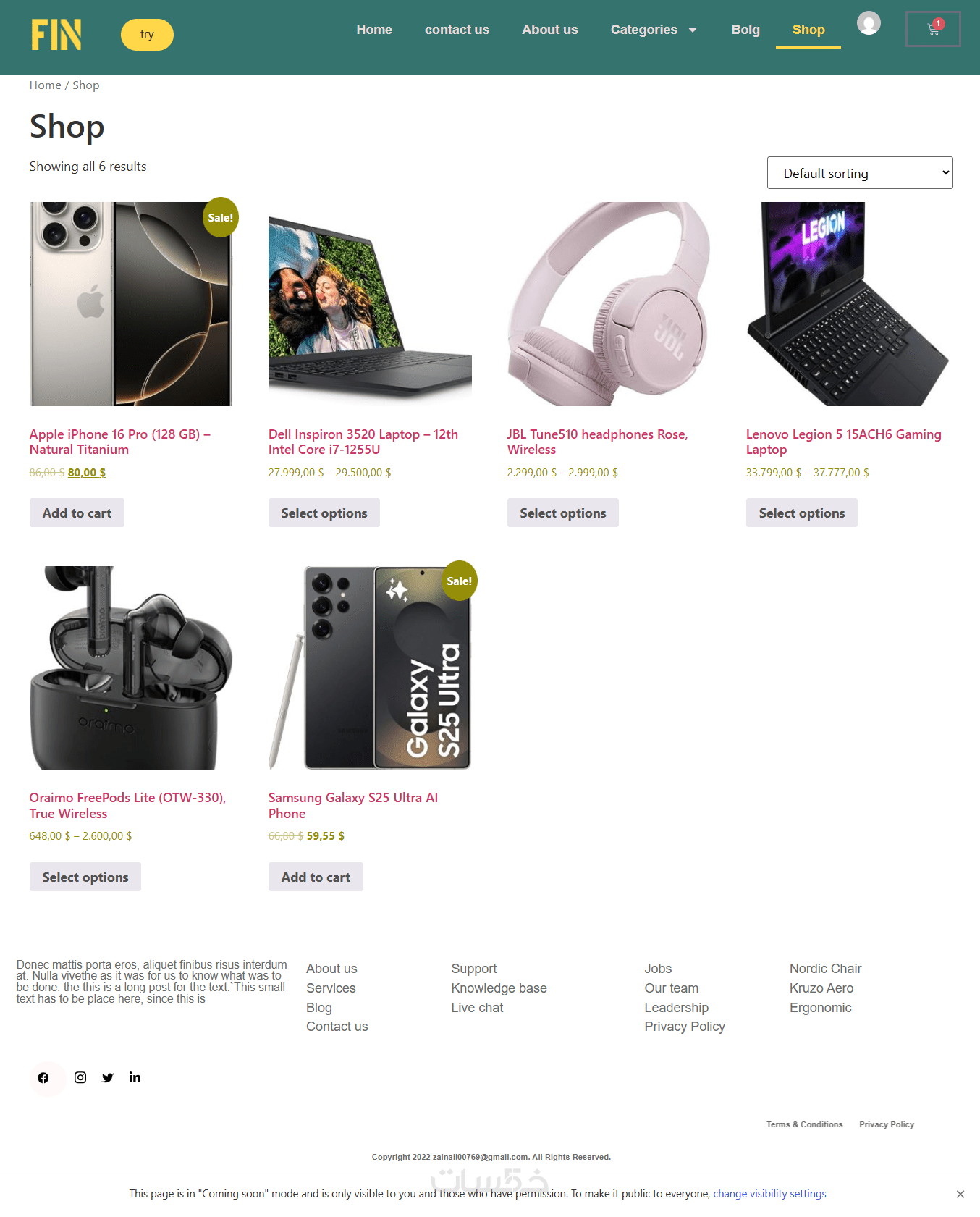Expand the Categories menu arrow
The image size is (980, 1217).
pos(693,30)
